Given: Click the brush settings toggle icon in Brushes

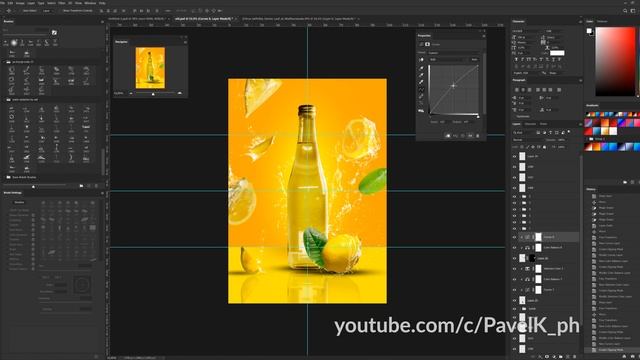Looking at the screenshot, I should [54, 32].
